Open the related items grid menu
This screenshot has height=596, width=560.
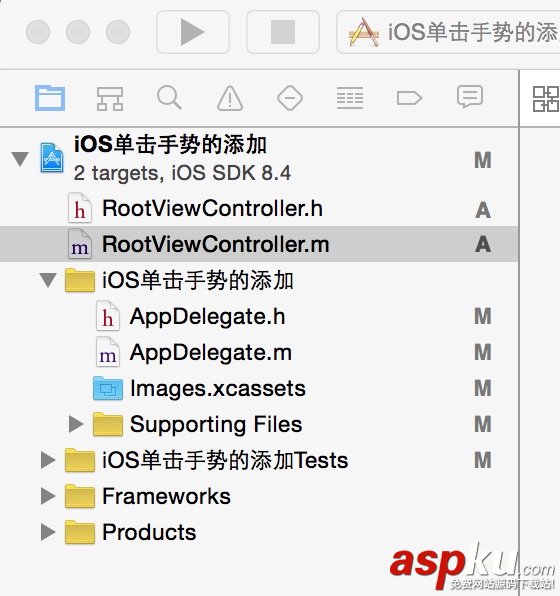546,99
